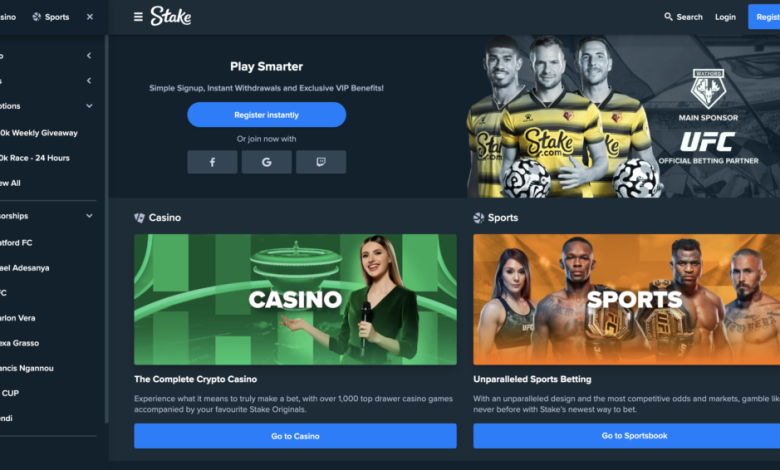Click the green CASINO banner thumbnail

coord(295,299)
